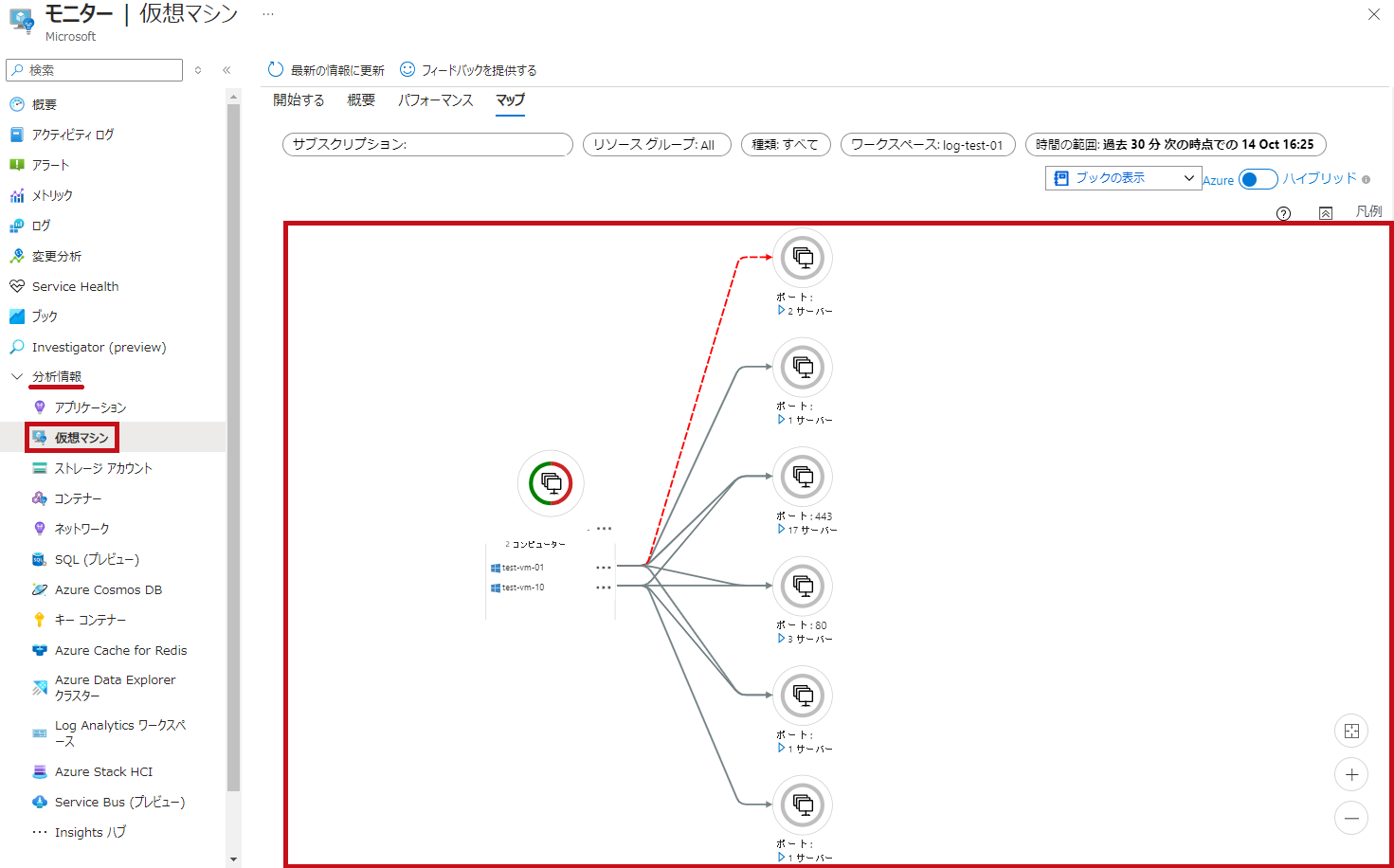Switch to the マップ tab

[510, 99]
